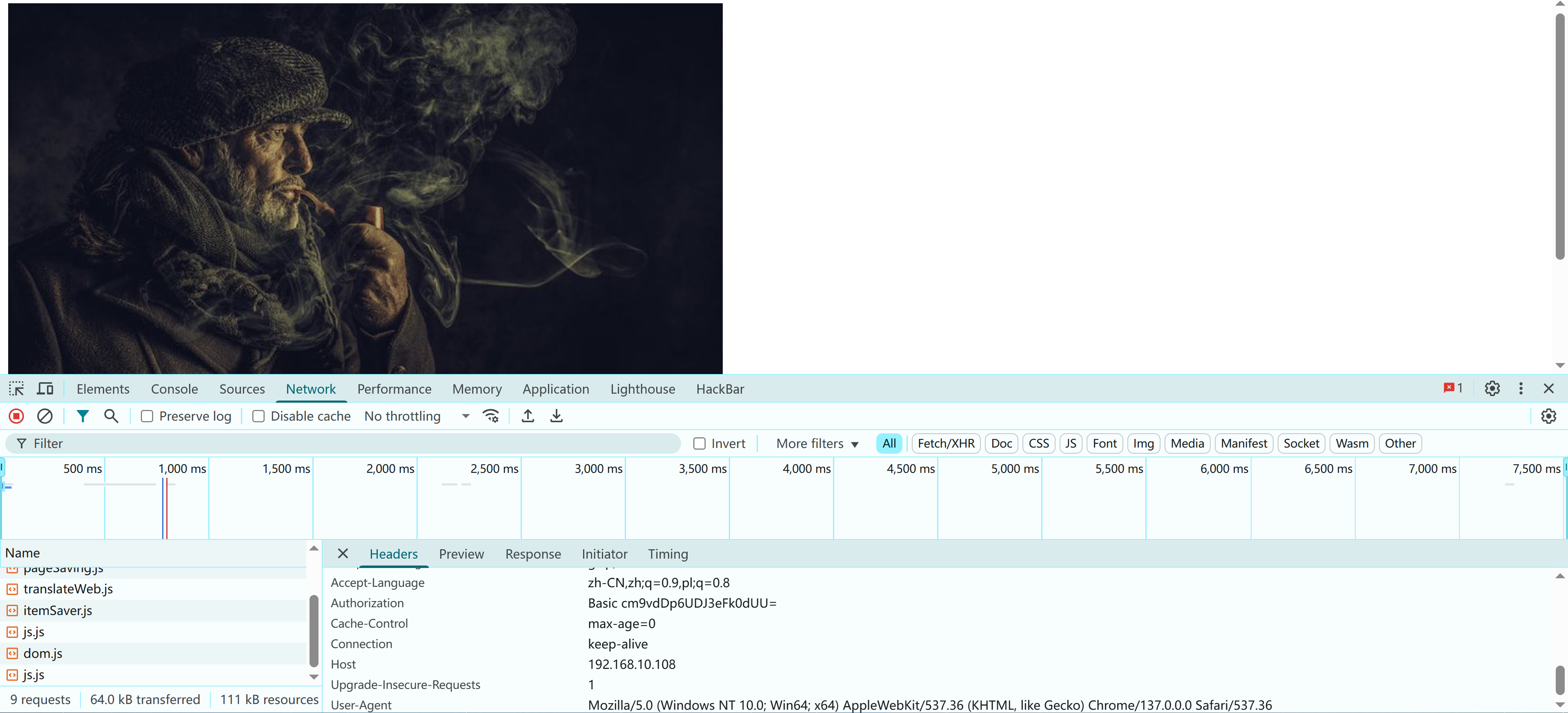
Task: Import HAR file upload icon
Action: click(528, 416)
